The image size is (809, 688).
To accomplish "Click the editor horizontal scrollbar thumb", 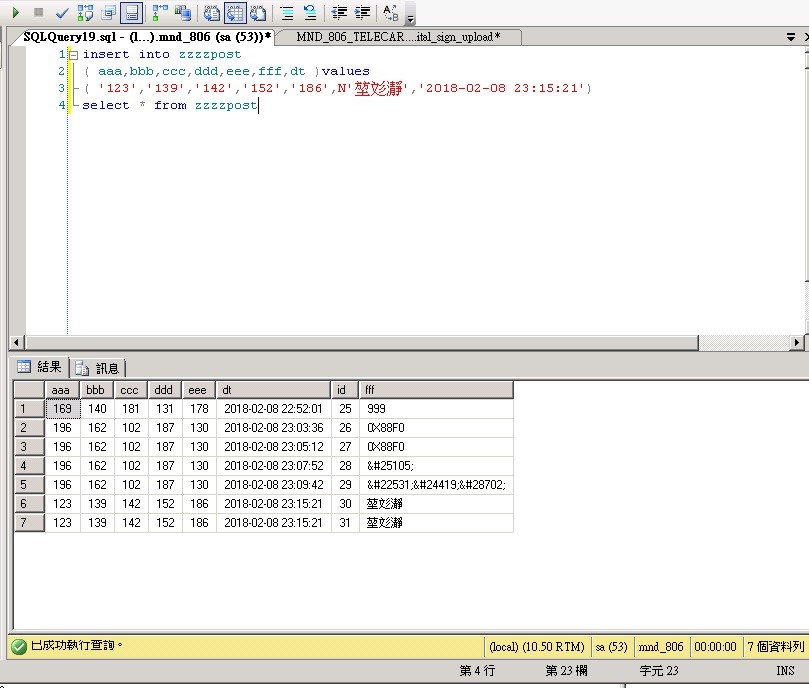I will pos(362,342).
